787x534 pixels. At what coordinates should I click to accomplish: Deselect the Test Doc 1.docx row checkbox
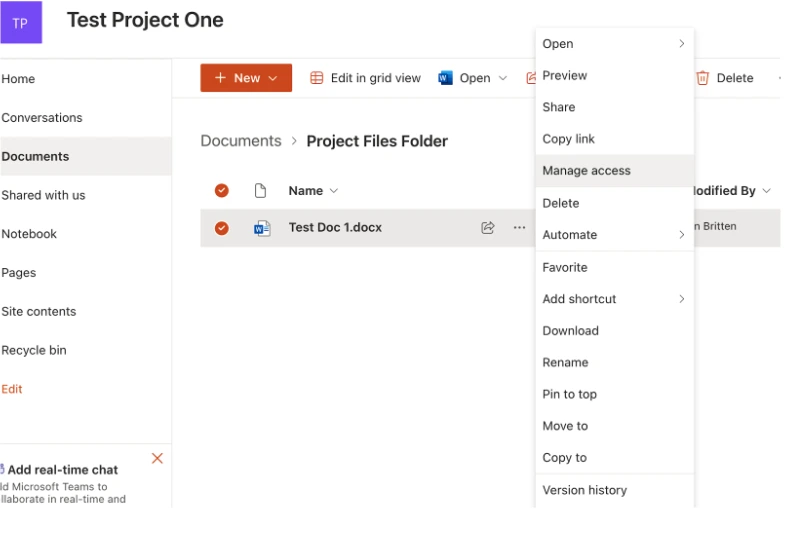tap(222, 228)
